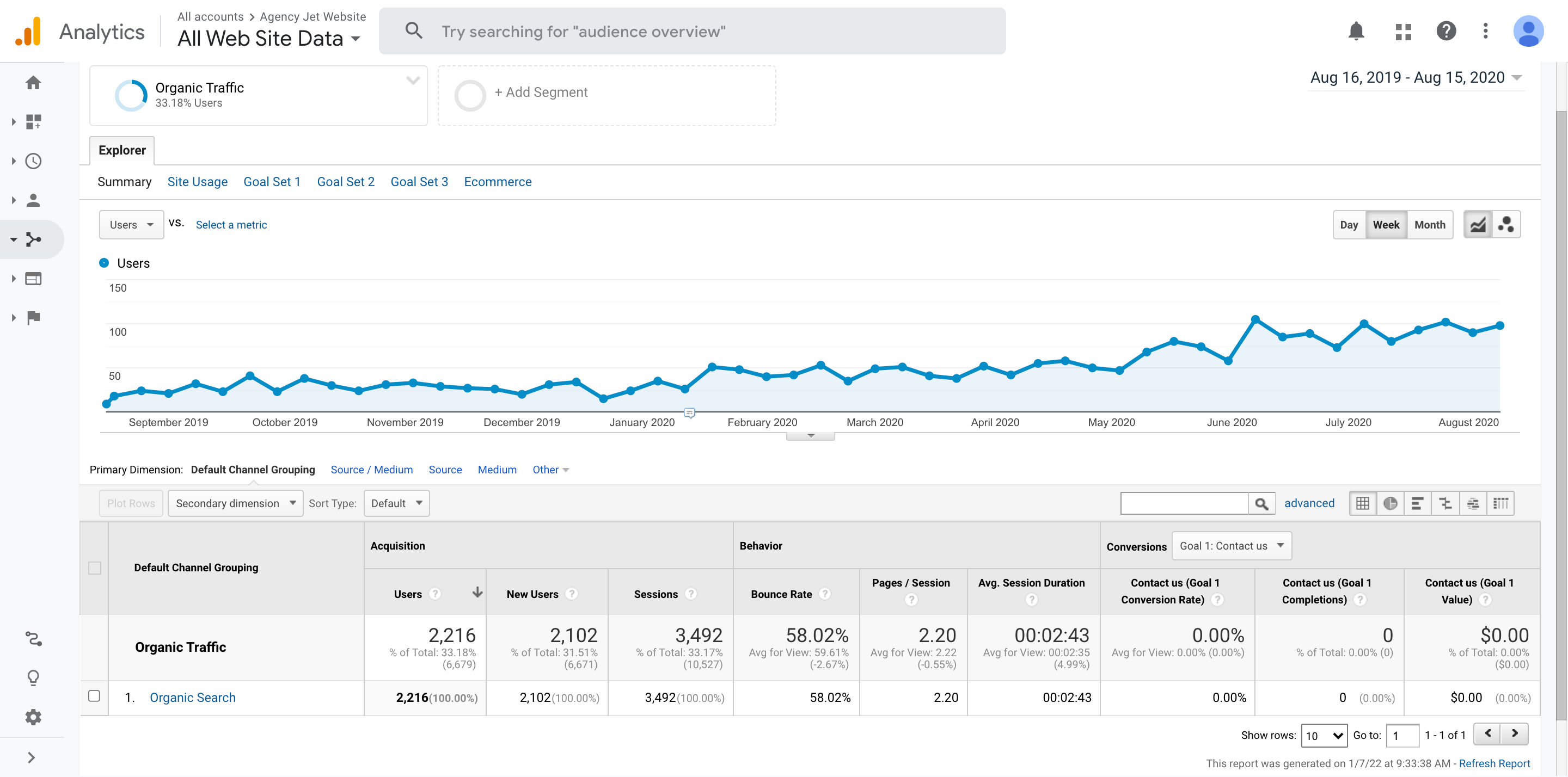Expand the collapsed sidebar chevron
This screenshot has height=777, width=1568.
click(x=32, y=757)
